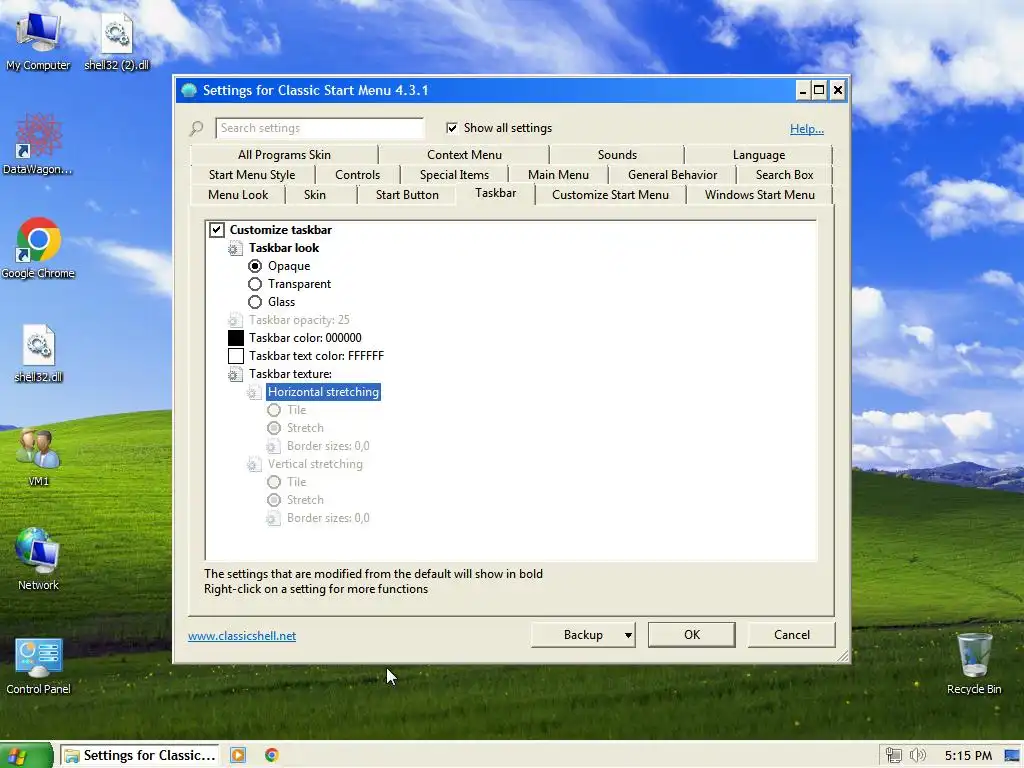This screenshot has height=768, width=1024.
Task: Switch to Windows Start Menu tab
Action: (760, 195)
